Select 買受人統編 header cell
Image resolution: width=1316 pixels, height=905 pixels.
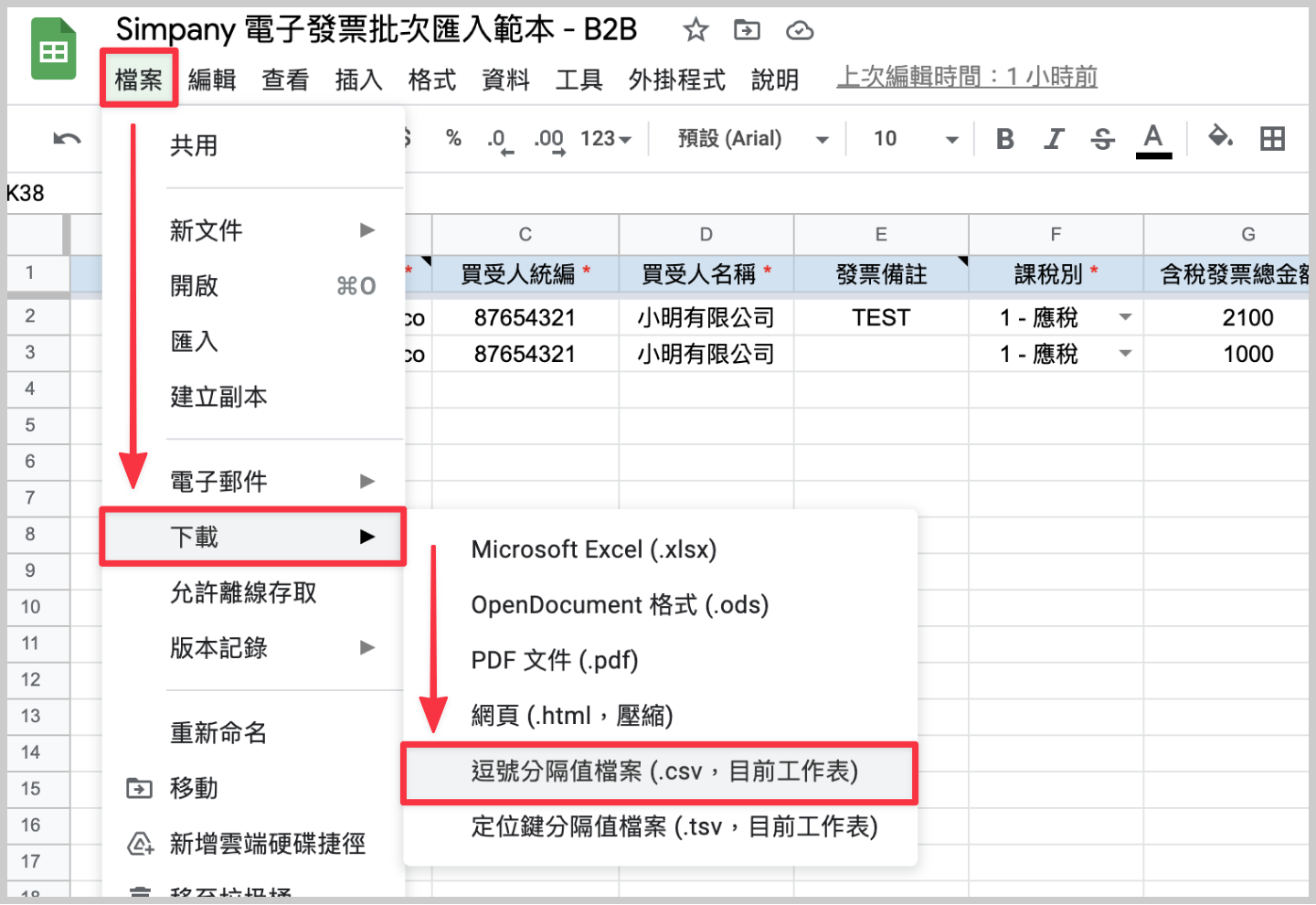click(x=525, y=273)
